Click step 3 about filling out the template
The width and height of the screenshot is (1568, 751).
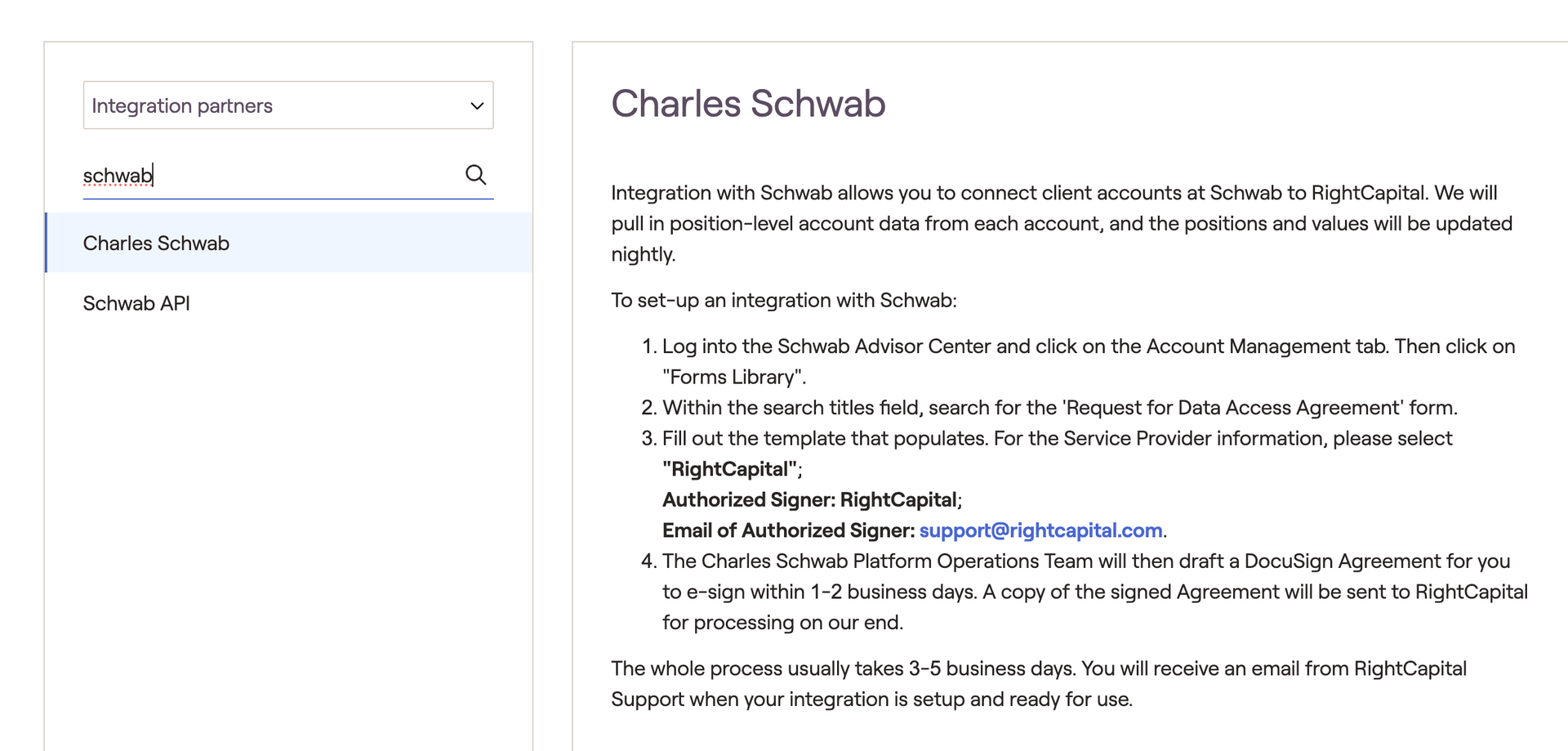pos(1057,439)
